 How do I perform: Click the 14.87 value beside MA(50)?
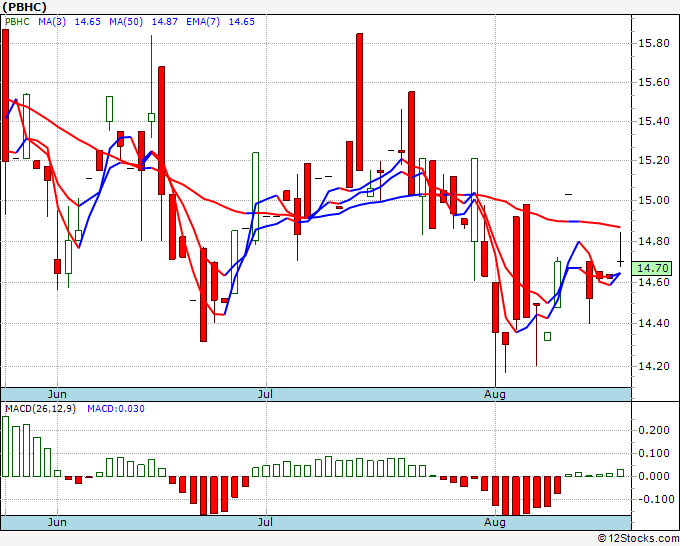click(x=164, y=22)
